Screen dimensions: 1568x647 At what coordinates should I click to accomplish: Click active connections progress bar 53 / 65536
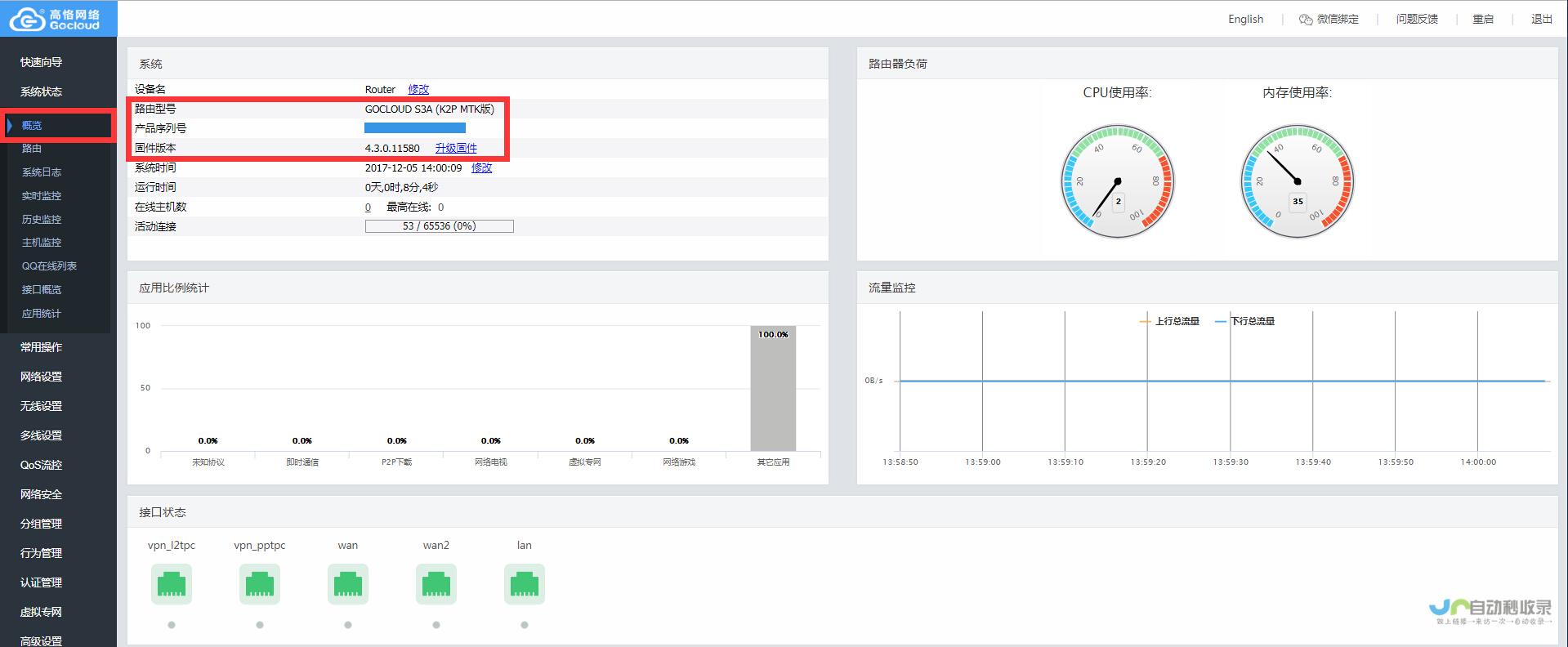440,226
